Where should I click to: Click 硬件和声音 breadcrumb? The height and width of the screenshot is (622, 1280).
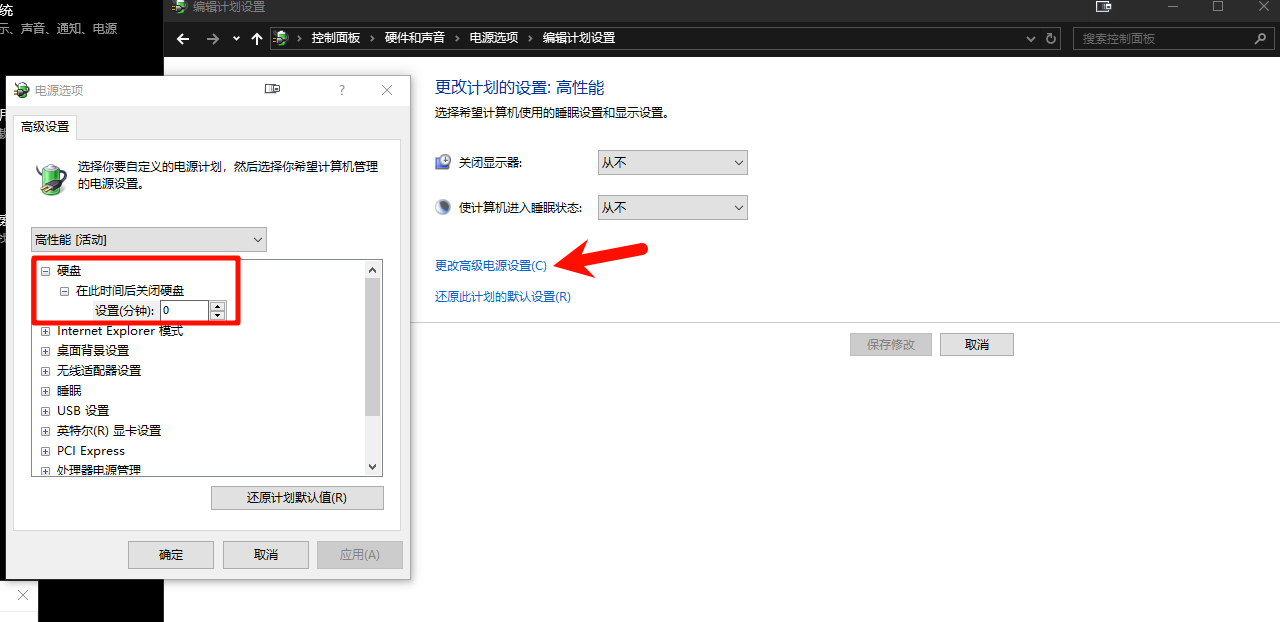tap(414, 38)
